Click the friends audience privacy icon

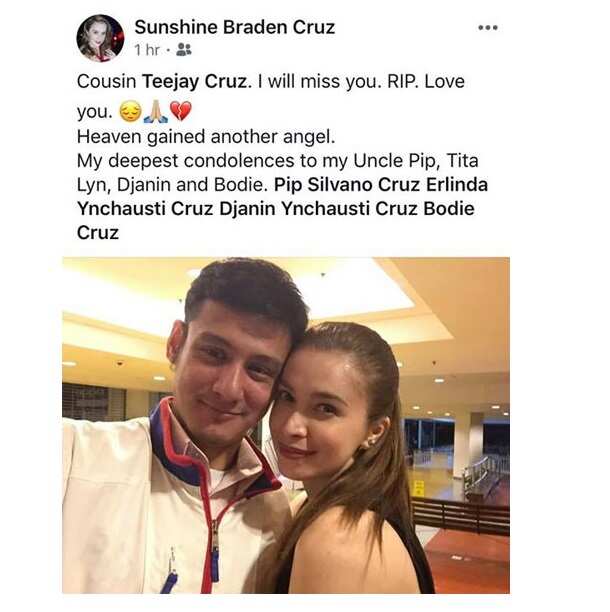pyautogui.click(x=184, y=50)
